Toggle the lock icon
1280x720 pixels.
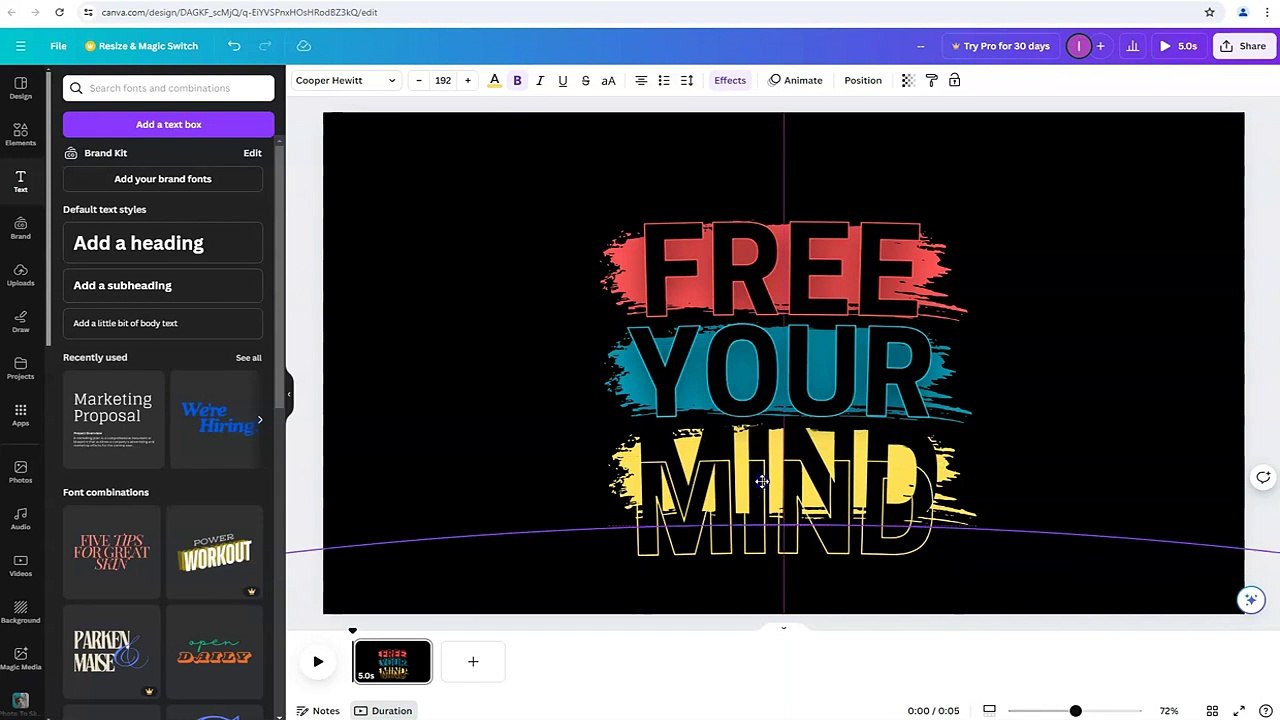(x=954, y=80)
